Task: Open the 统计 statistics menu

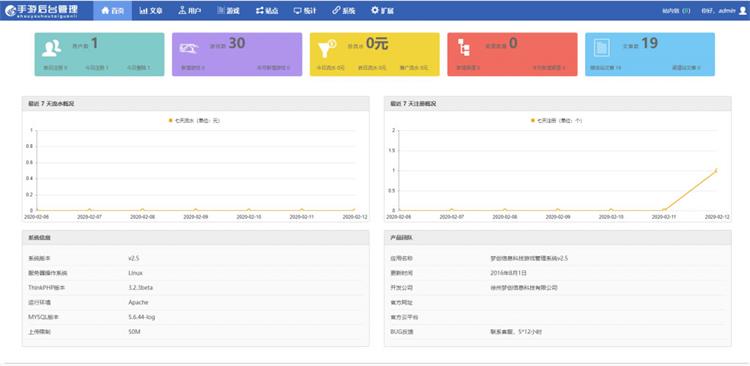Action: (x=305, y=11)
